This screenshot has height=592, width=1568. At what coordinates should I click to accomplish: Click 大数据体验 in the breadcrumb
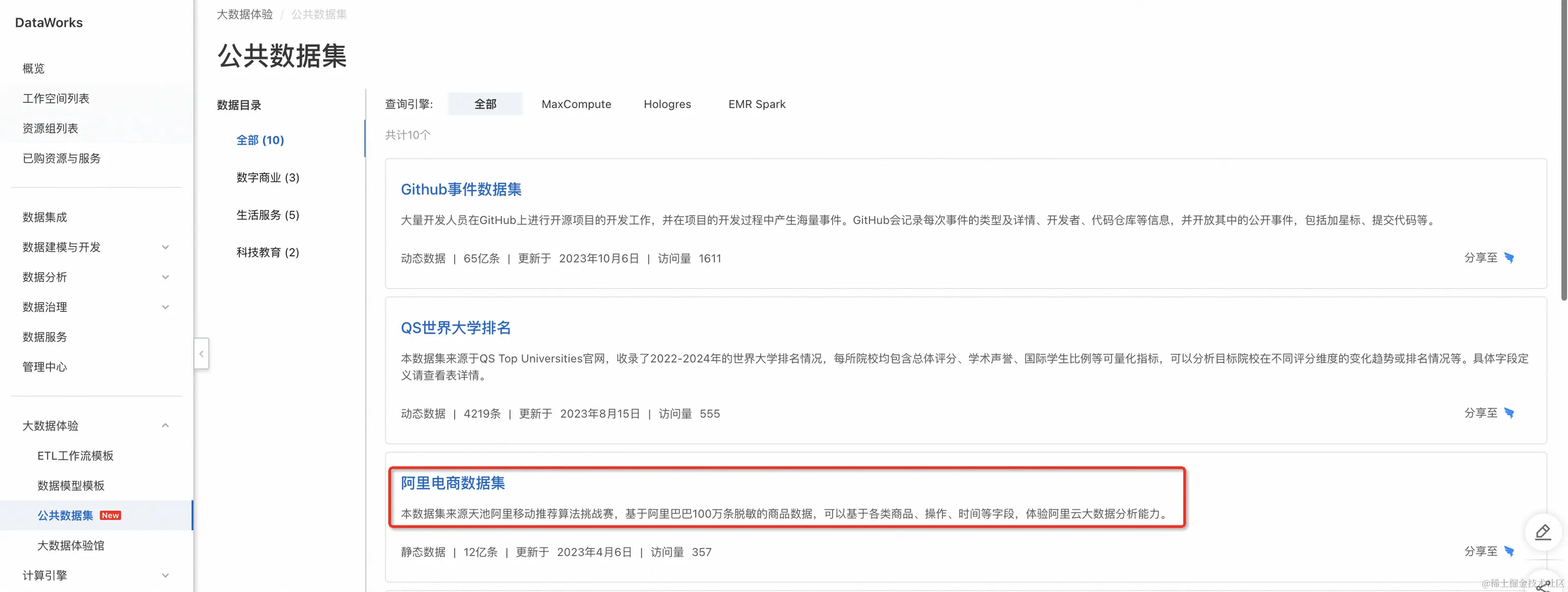point(245,14)
